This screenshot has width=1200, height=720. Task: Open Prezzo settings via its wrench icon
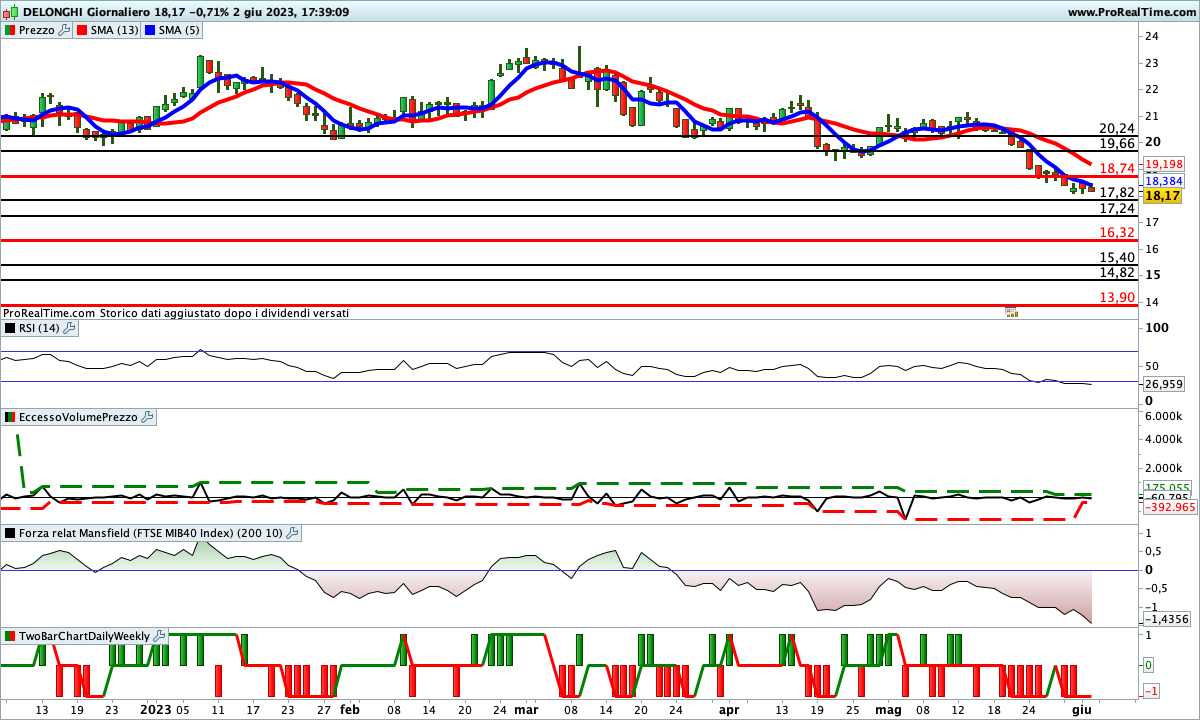[65, 30]
